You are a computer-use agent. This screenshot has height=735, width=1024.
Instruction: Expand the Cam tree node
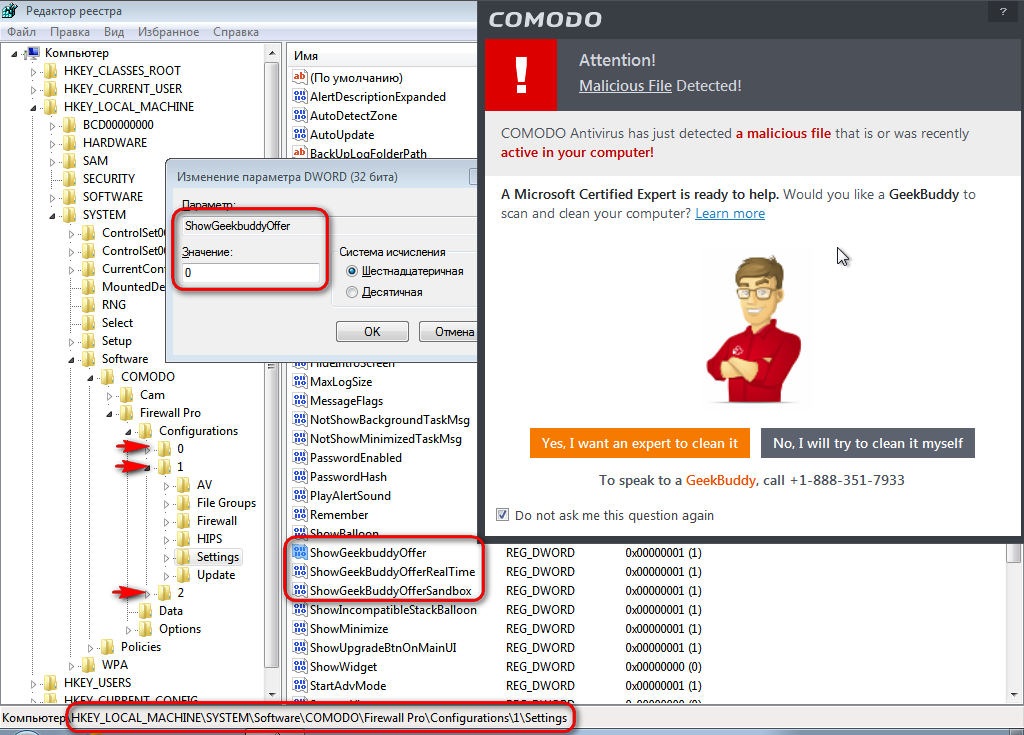[x=110, y=395]
